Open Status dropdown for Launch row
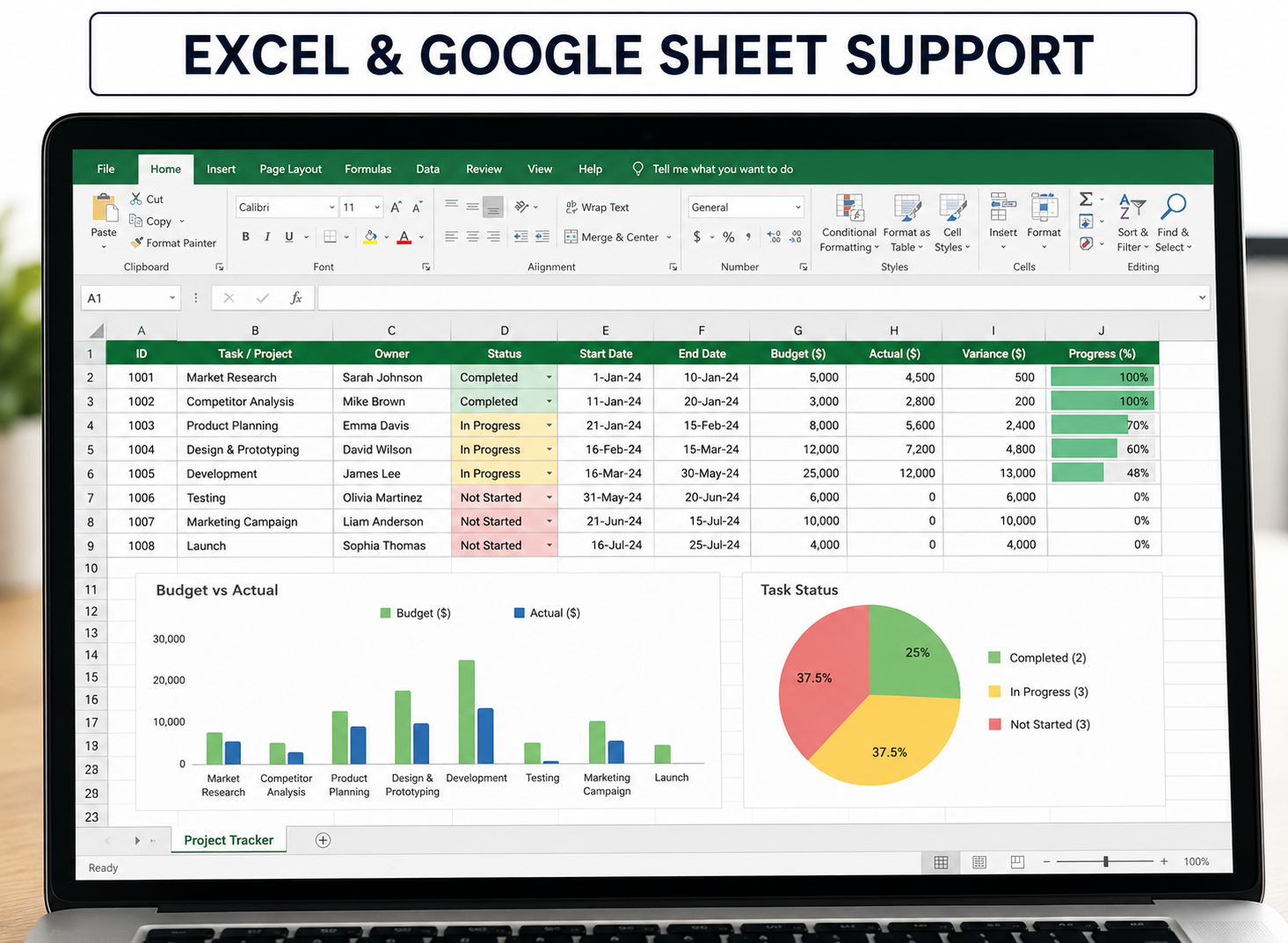The height and width of the screenshot is (943, 1288). tap(549, 545)
